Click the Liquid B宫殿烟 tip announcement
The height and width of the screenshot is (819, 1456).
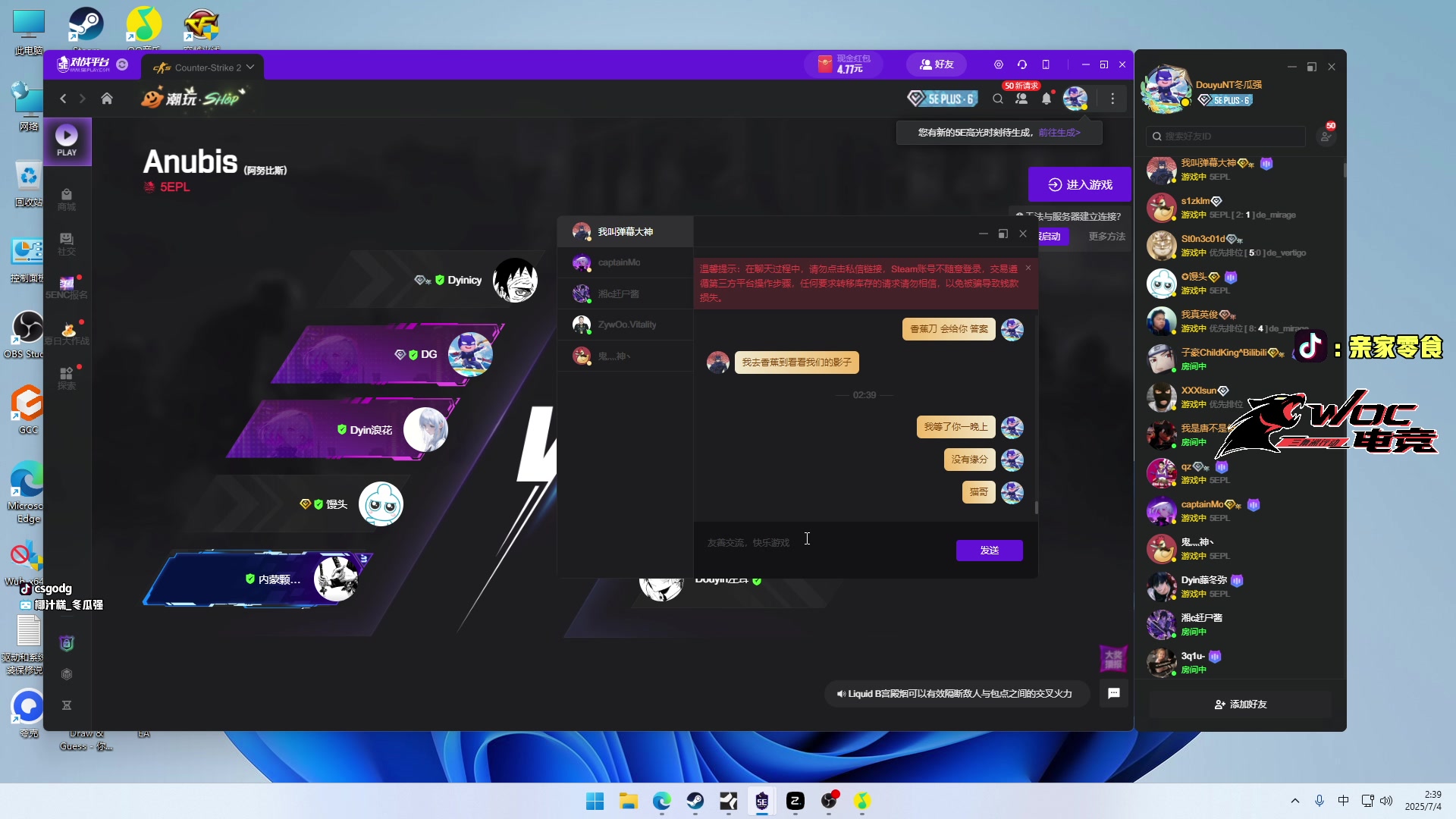[956, 694]
